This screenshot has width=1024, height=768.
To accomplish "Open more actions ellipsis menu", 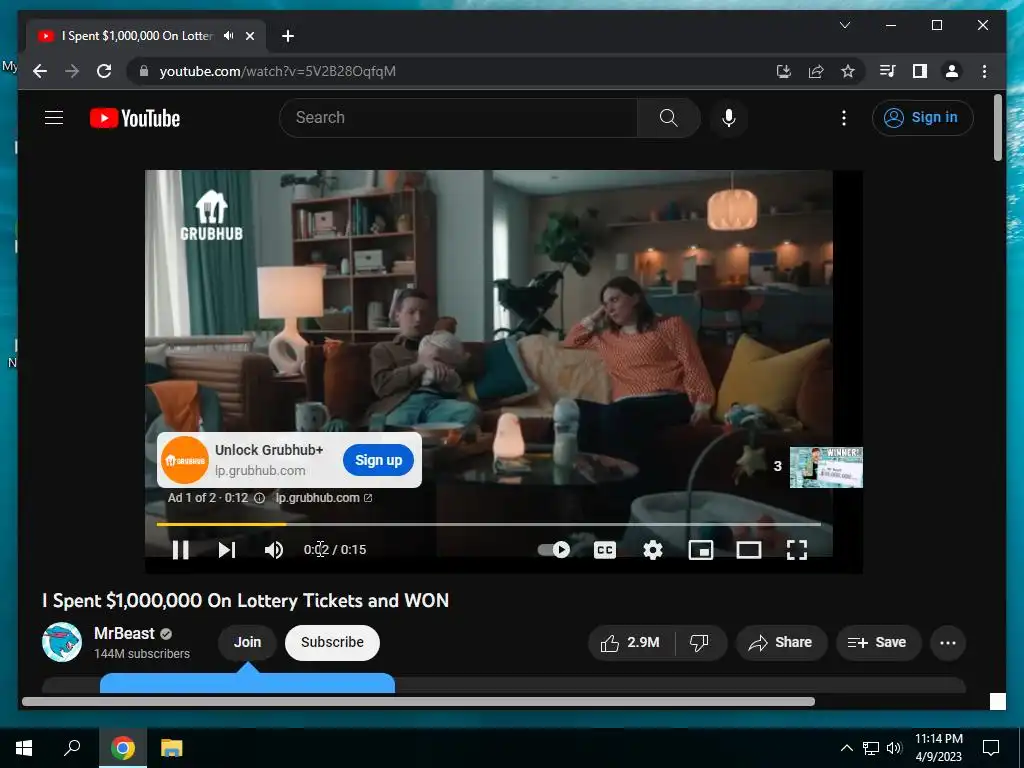I will click(948, 643).
